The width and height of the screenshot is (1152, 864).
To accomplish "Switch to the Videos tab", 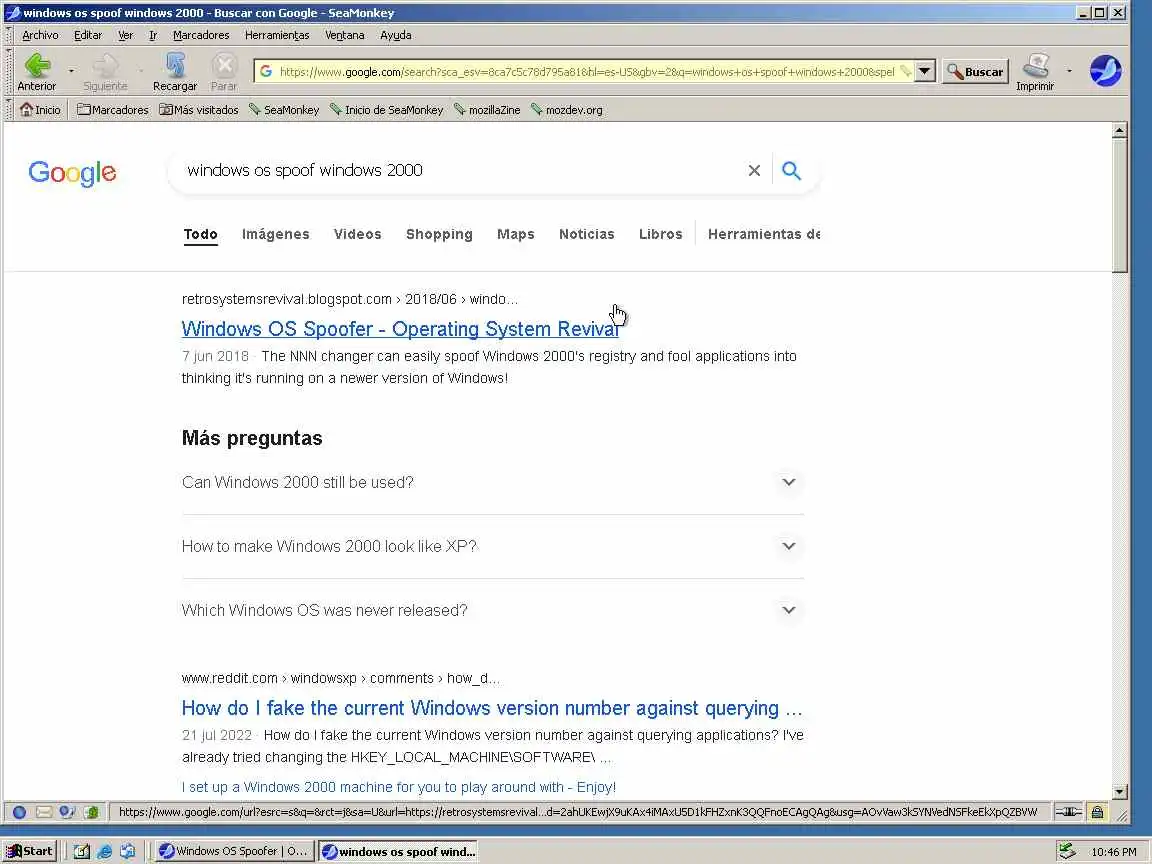I will 357,234.
